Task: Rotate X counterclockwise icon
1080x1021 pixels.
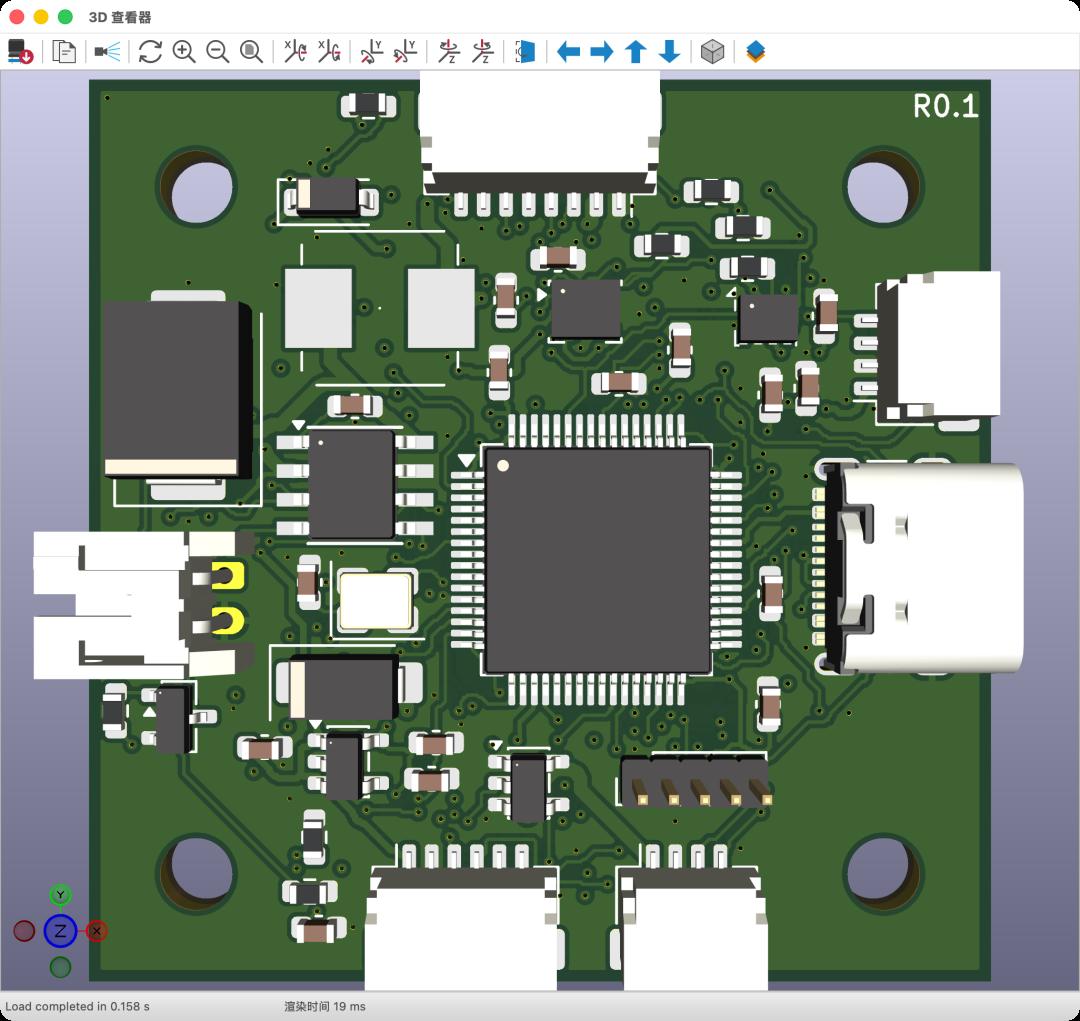Action: 329,52
